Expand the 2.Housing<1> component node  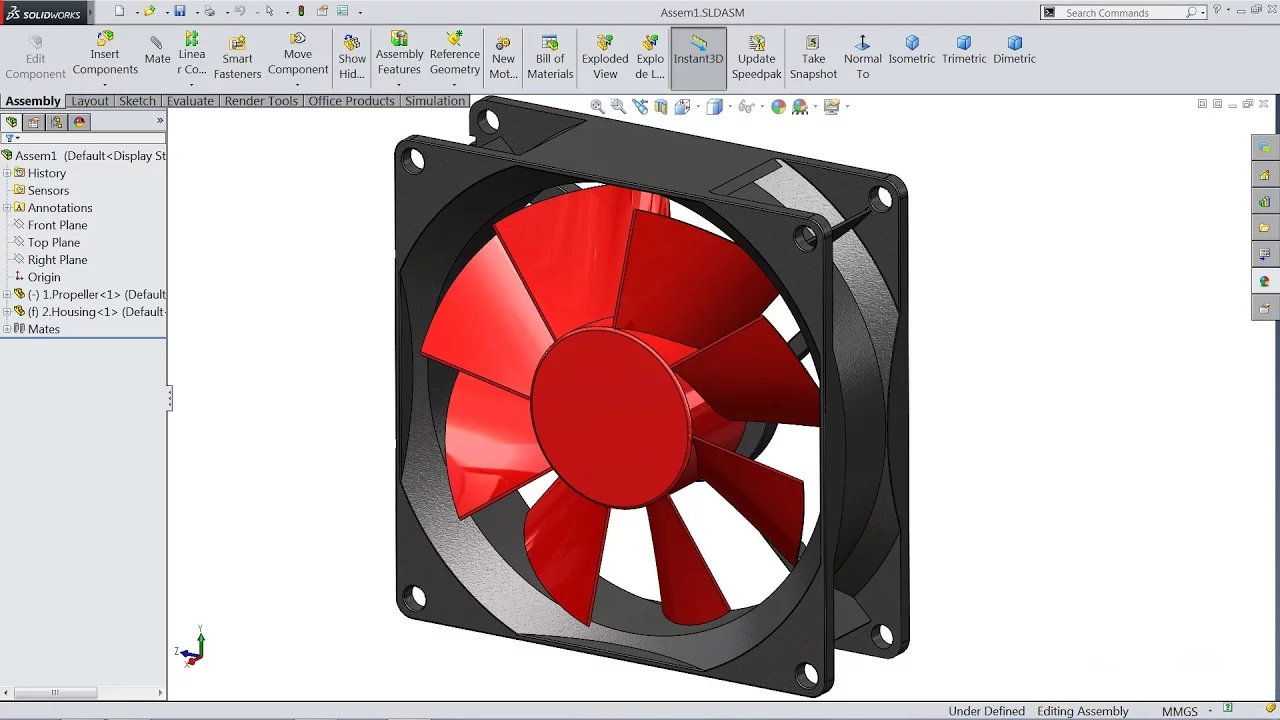coord(7,312)
